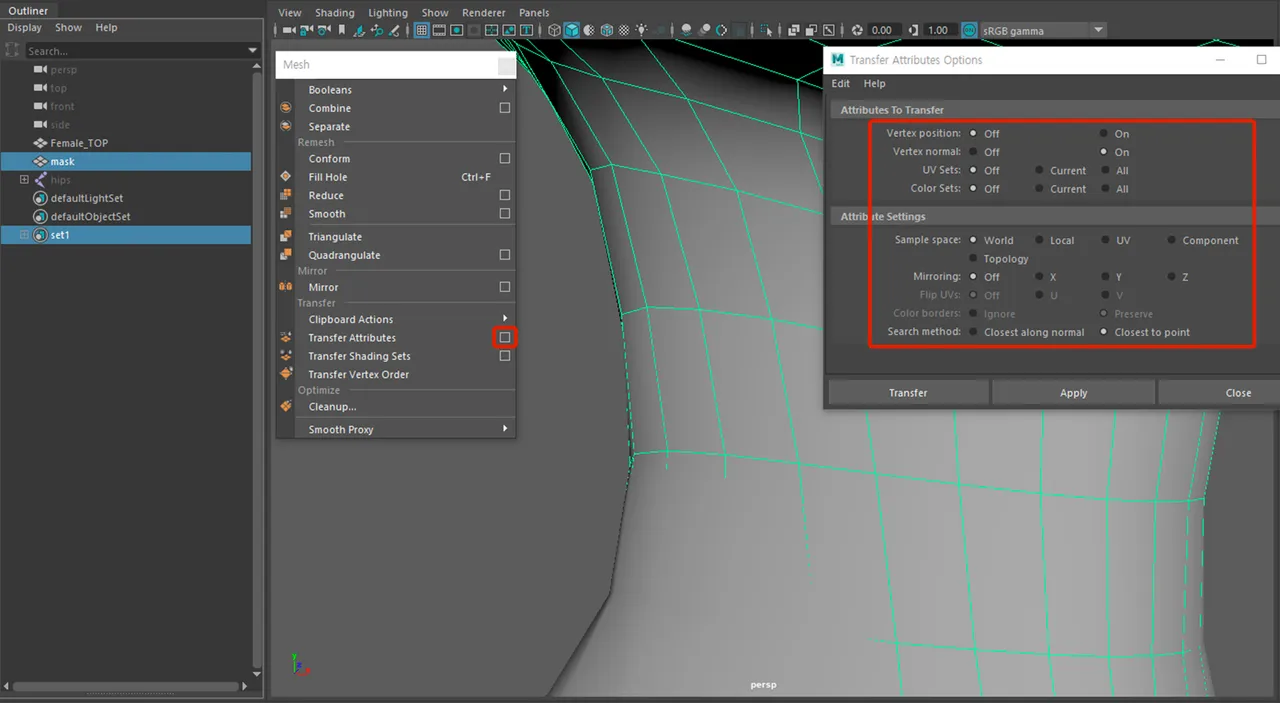
Task: Select the smooth shade all icon
Action: tap(572, 30)
